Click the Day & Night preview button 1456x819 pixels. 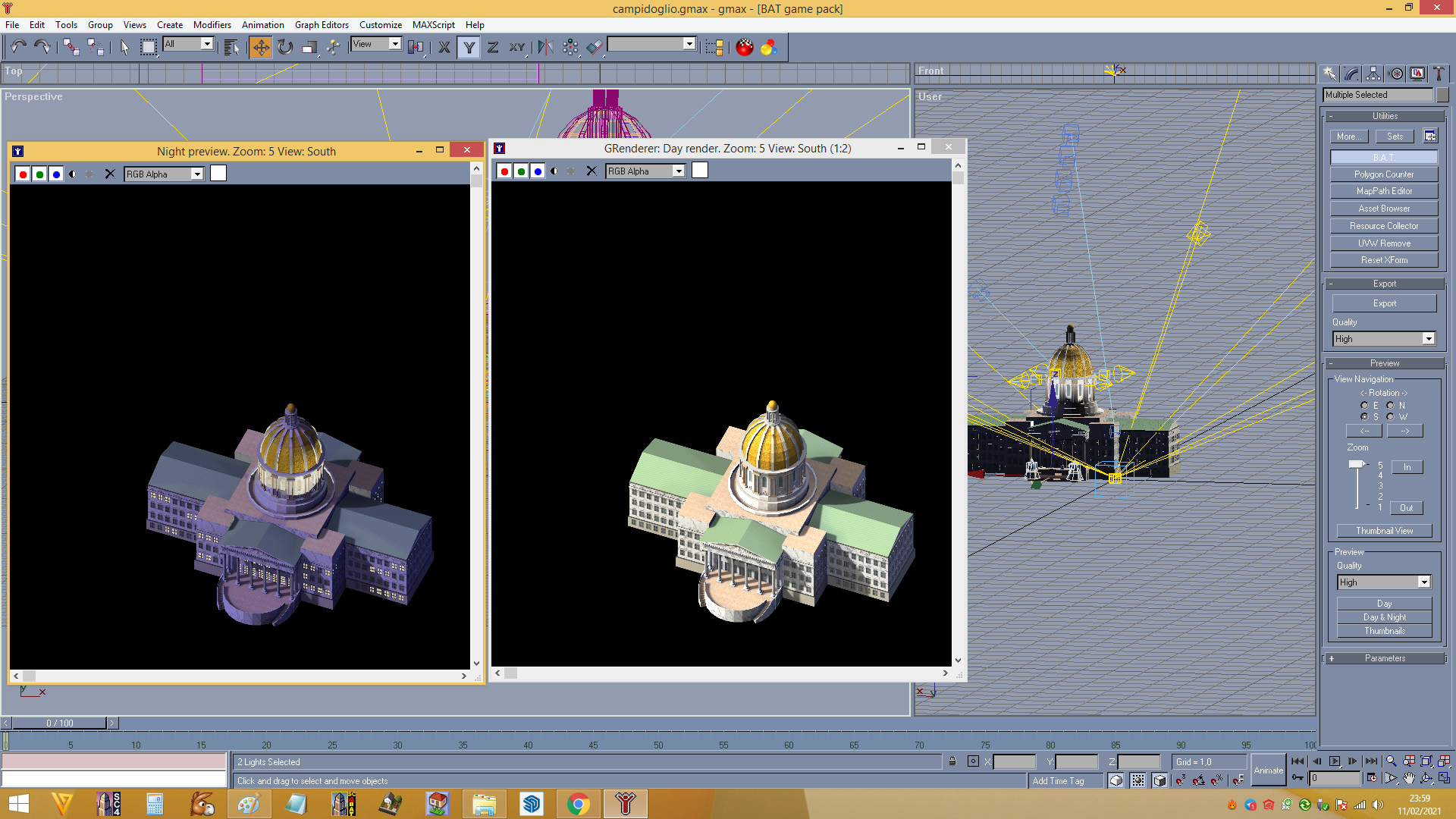pos(1384,617)
